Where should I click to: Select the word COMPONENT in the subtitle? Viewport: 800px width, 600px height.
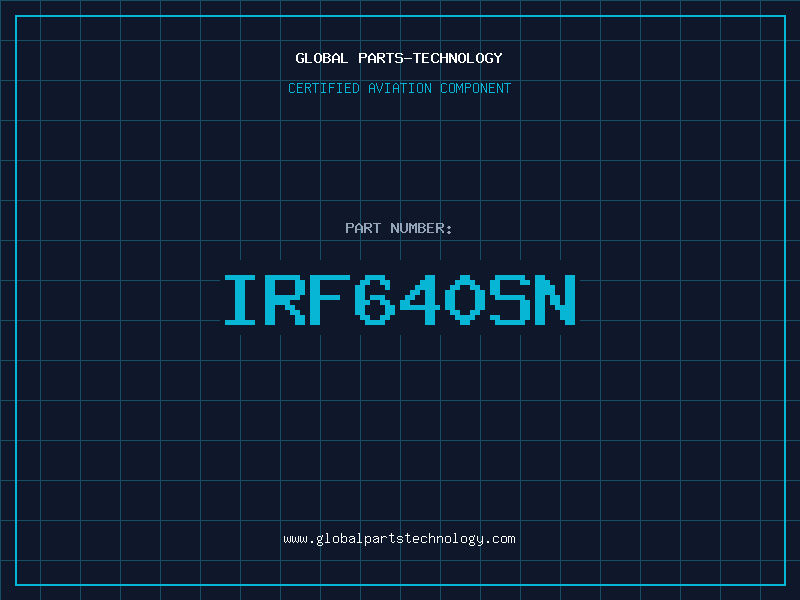click(475, 88)
